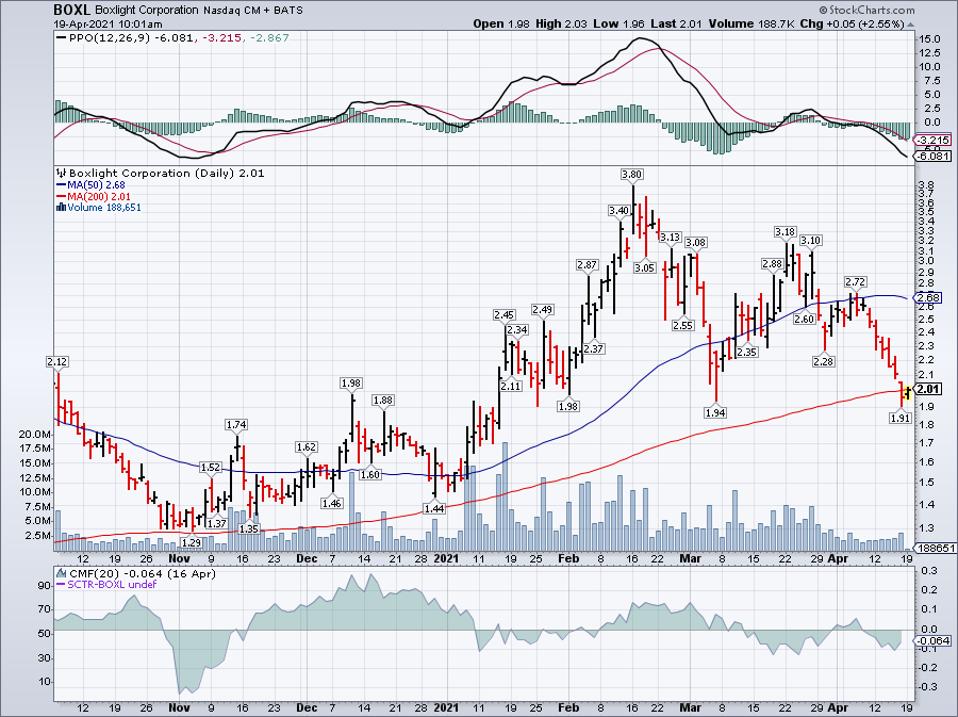958x717 pixels.
Task: Click the 3.05 low price label
Action: click(645, 268)
